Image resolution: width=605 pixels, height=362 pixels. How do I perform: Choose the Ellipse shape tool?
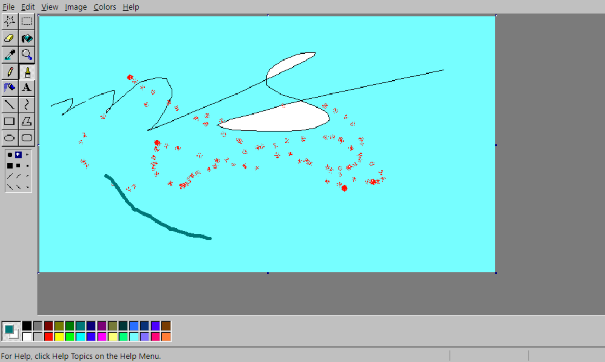[x=10, y=138]
